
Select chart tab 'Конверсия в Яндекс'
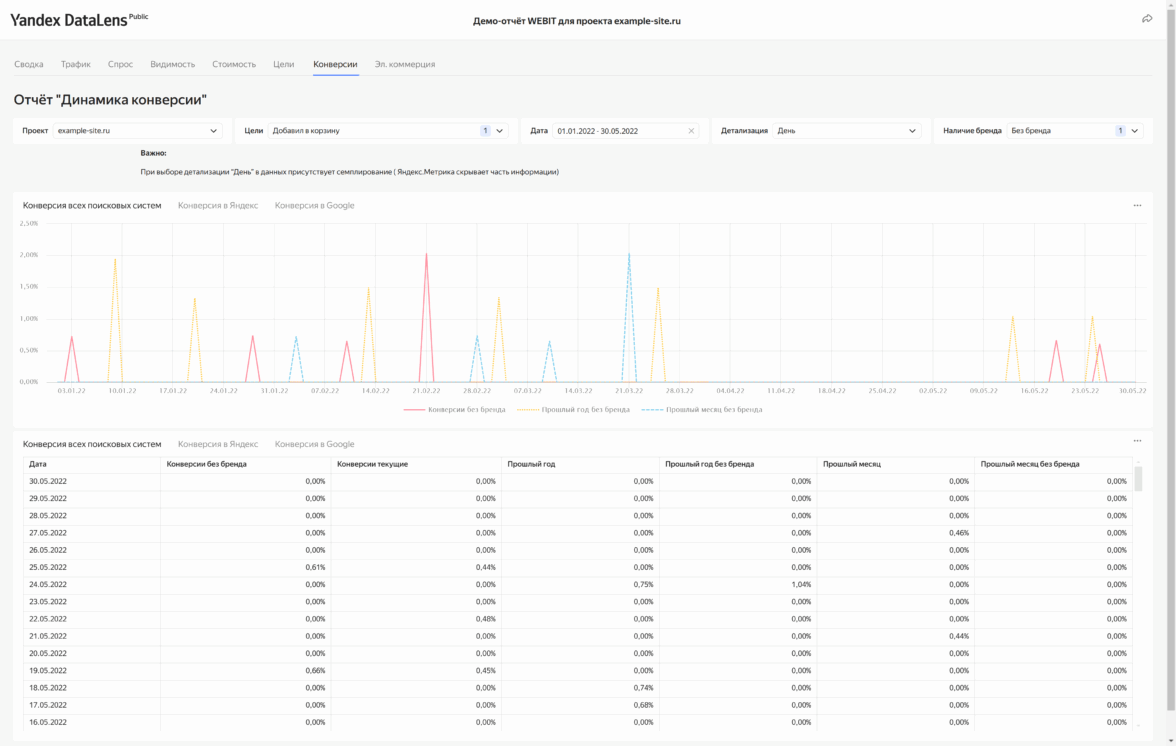coord(218,205)
